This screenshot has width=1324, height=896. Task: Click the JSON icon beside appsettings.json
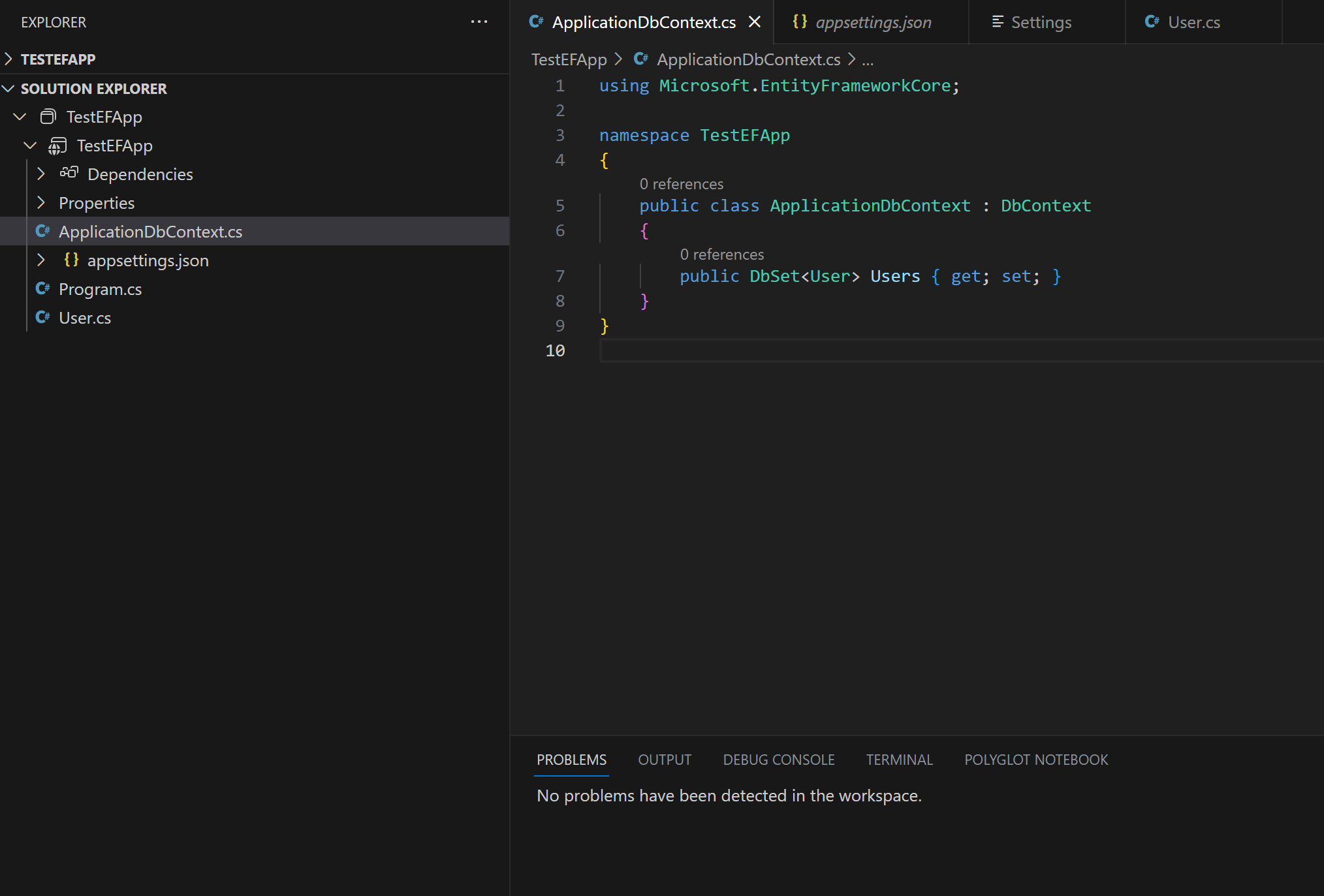coord(72,260)
